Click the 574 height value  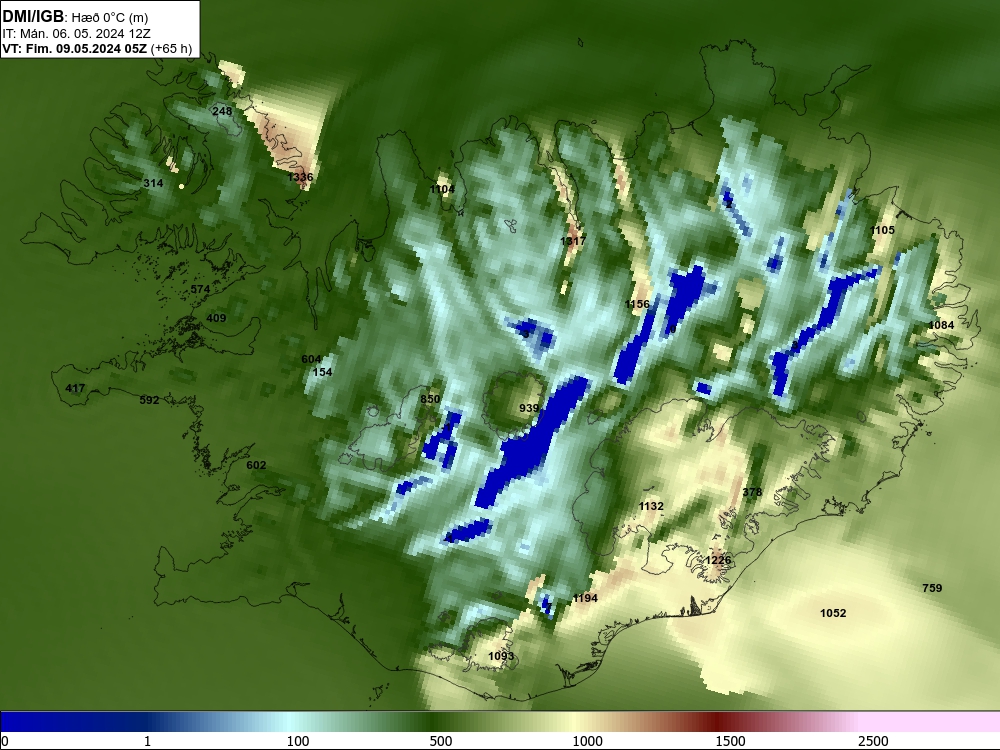tap(200, 290)
